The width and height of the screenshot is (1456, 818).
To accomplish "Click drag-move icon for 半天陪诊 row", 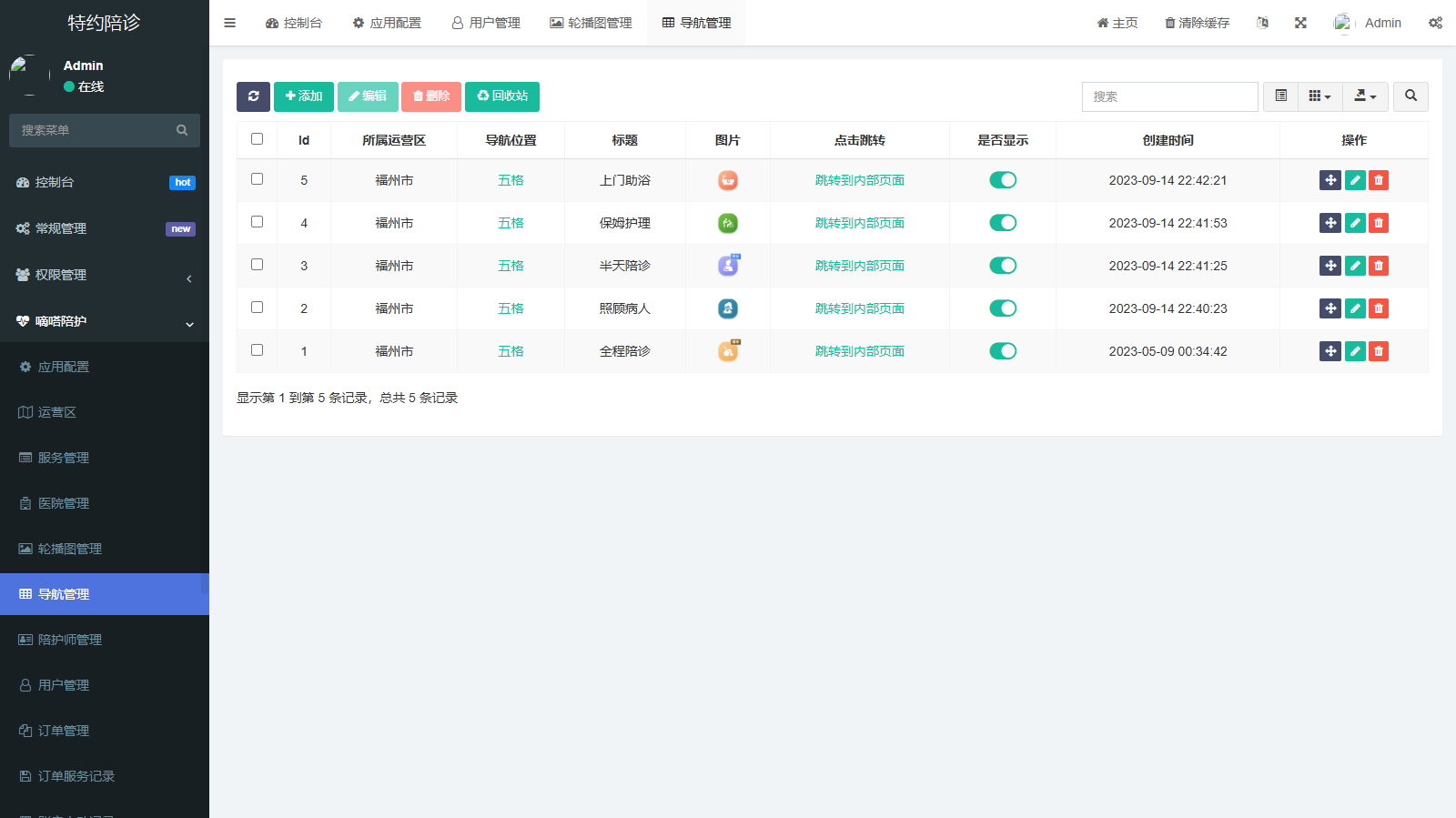I will (x=1330, y=266).
